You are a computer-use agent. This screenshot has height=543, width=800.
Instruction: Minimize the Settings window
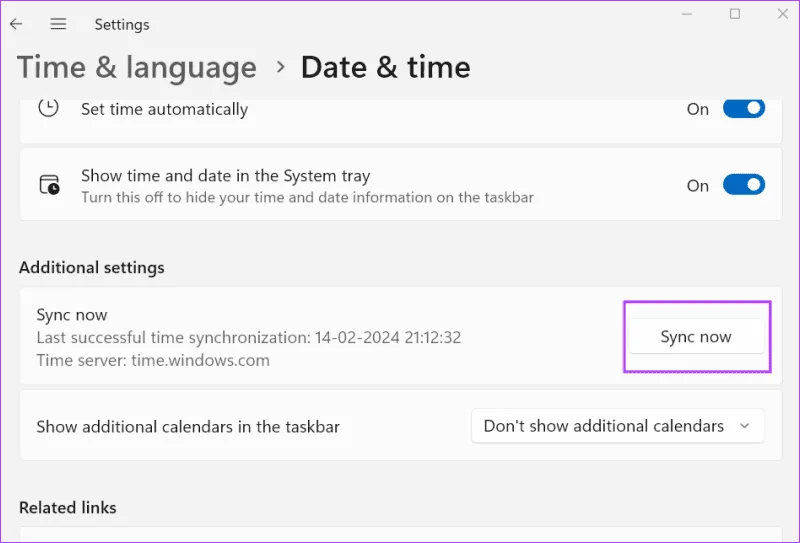[x=689, y=14]
